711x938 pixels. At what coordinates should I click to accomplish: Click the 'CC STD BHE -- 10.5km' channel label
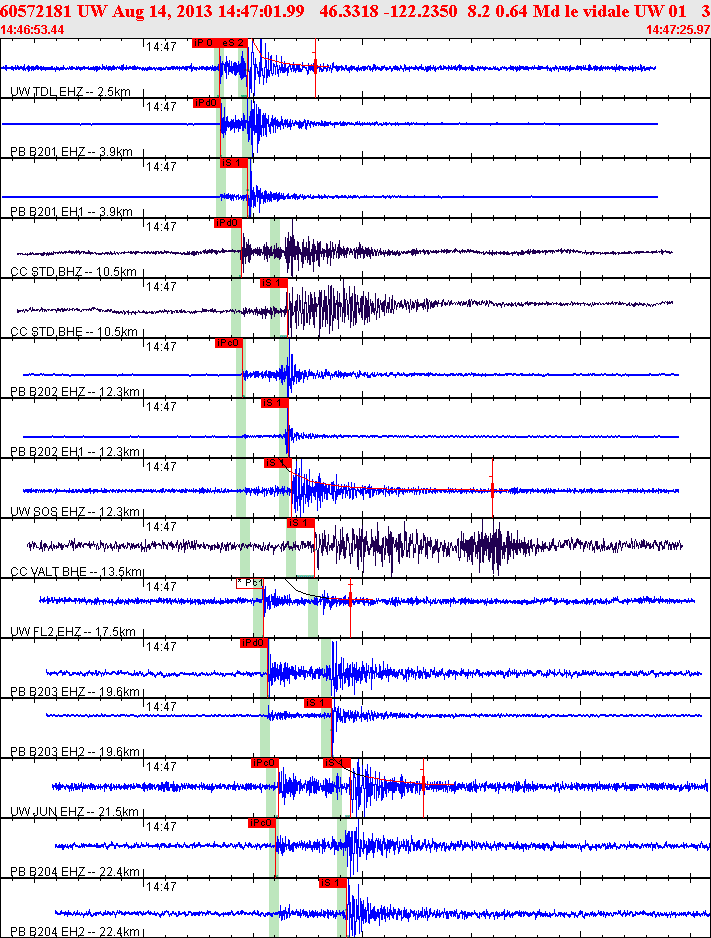74,331
